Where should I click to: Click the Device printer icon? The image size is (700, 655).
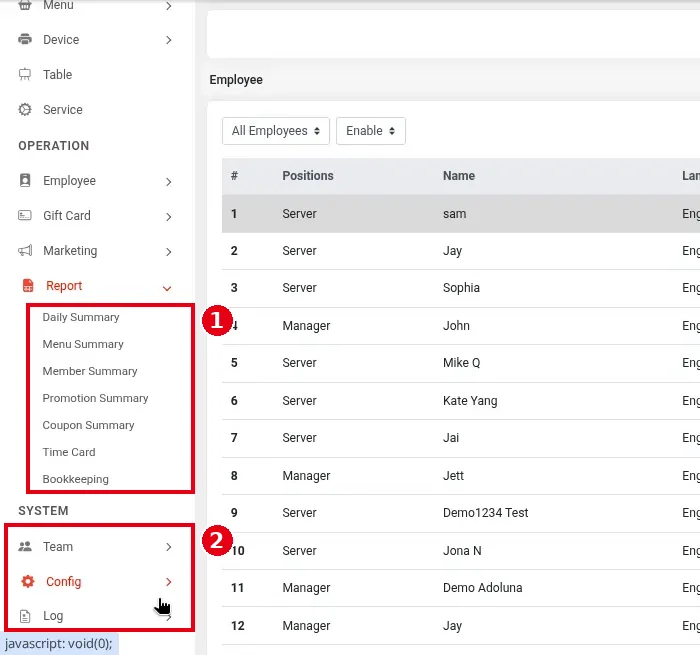(25, 39)
